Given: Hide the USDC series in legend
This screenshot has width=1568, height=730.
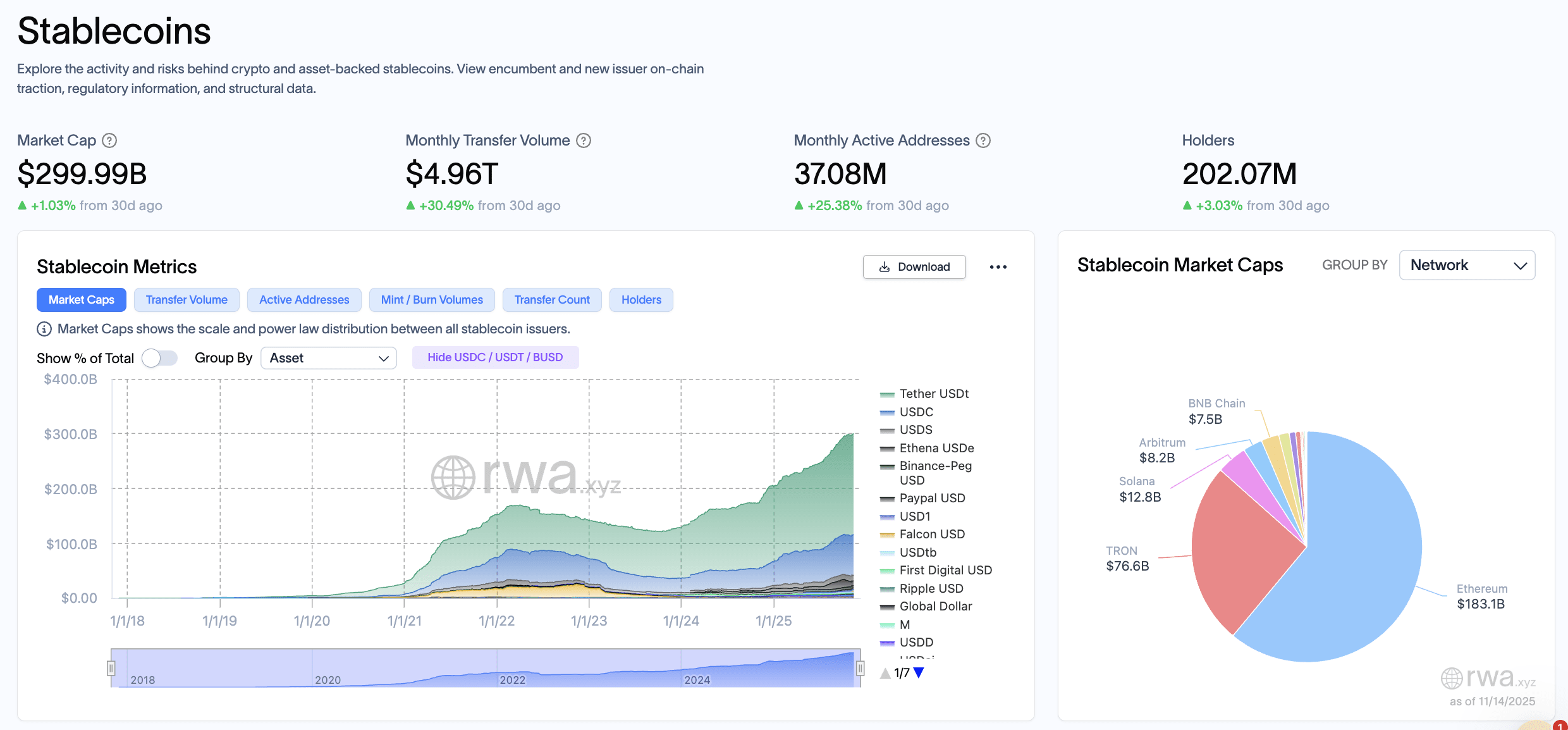Looking at the screenshot, I should [x=916, y=412].
